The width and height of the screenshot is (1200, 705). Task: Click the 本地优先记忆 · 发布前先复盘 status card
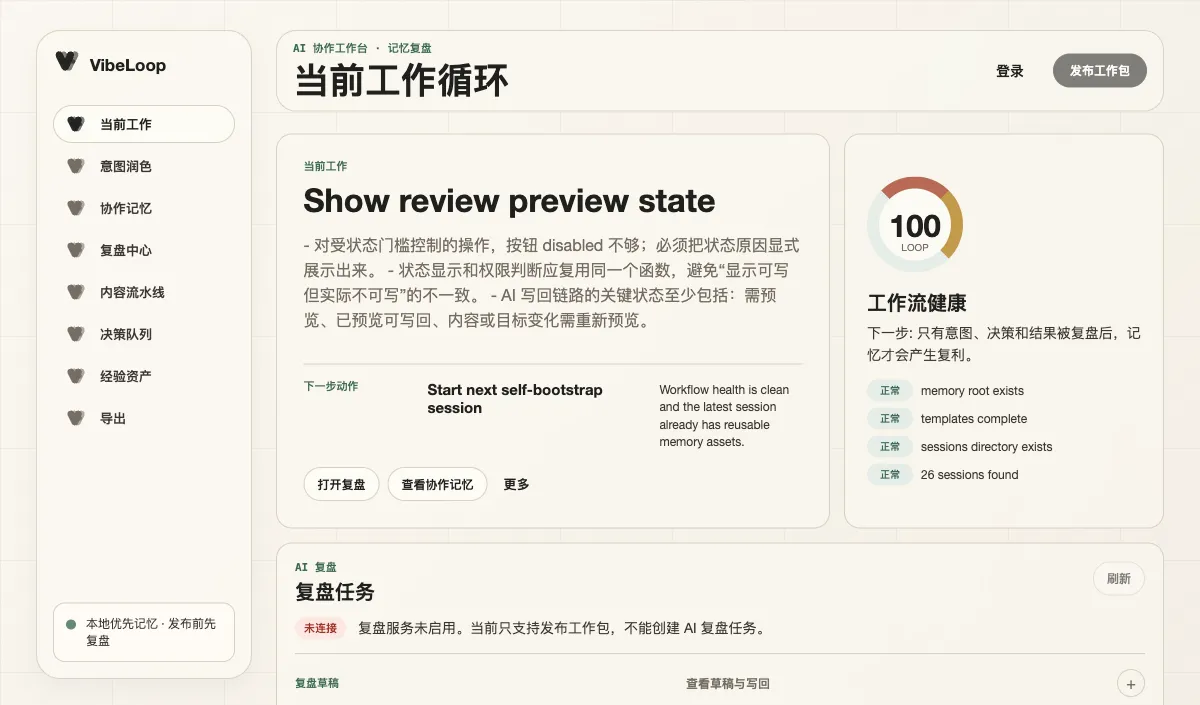tap(144, 632)
